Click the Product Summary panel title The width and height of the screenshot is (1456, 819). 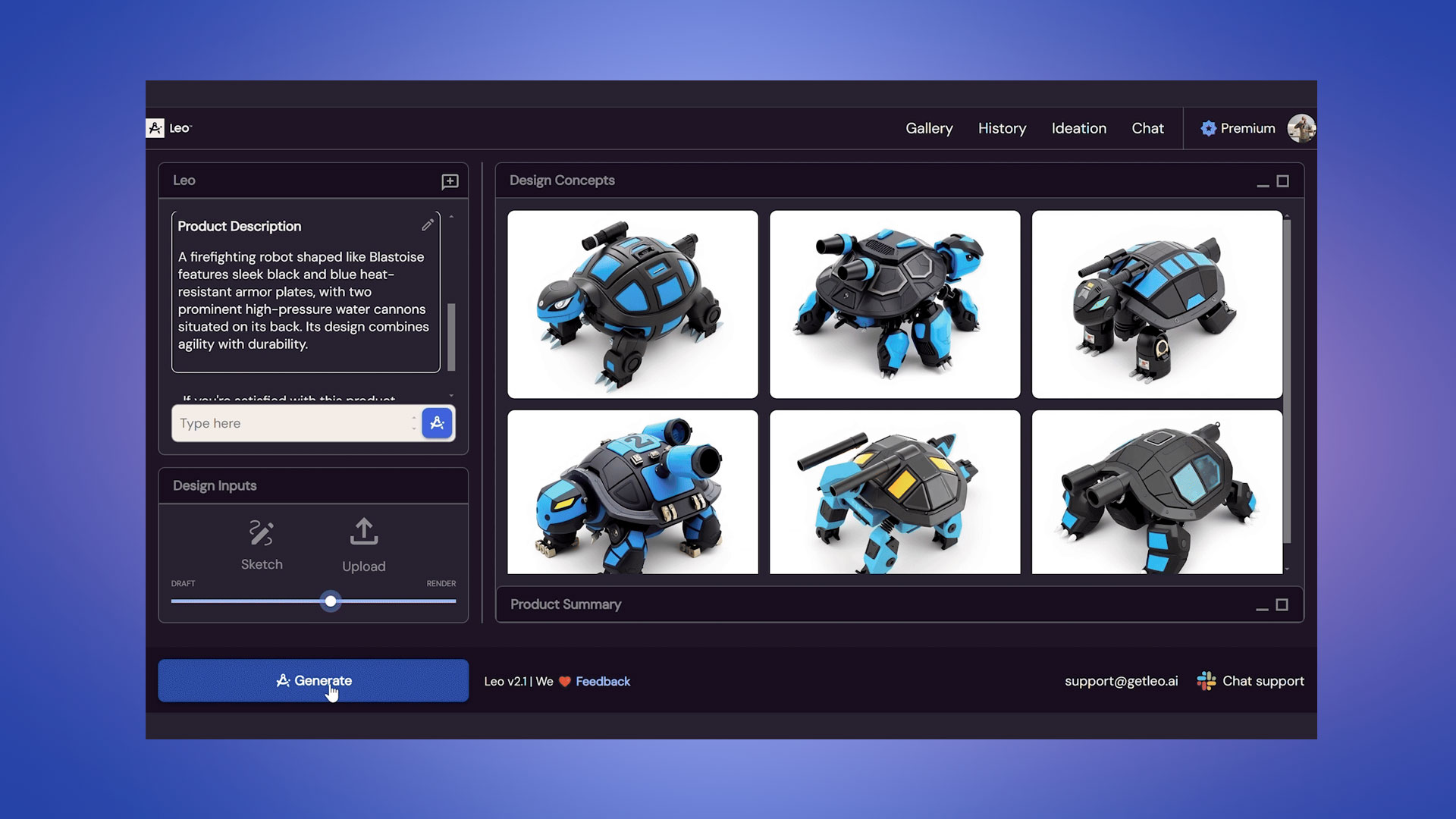tap(566, 604)
